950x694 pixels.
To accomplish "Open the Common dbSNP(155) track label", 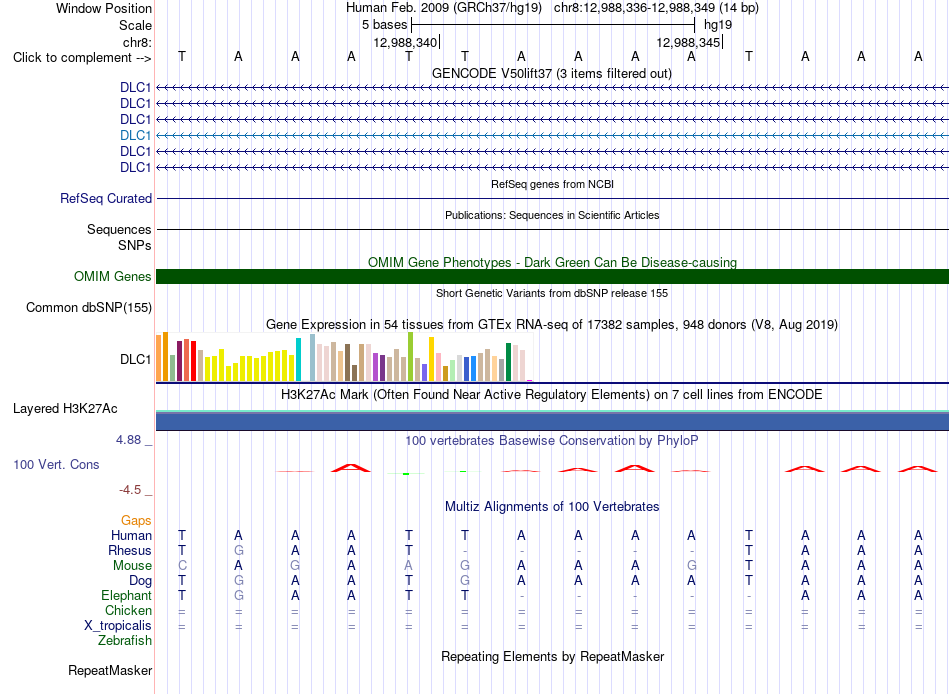I will coord(89,307).
